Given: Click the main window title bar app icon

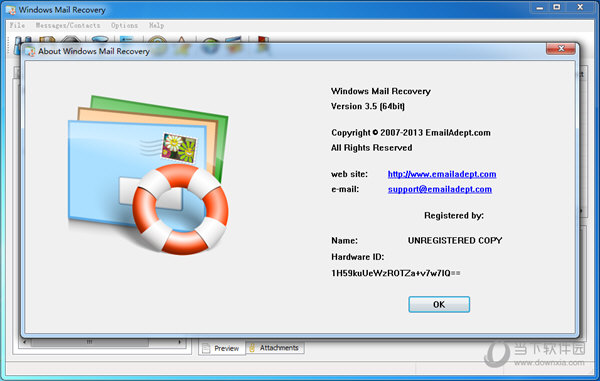Looking at the screenshot, I should point(10,10).
